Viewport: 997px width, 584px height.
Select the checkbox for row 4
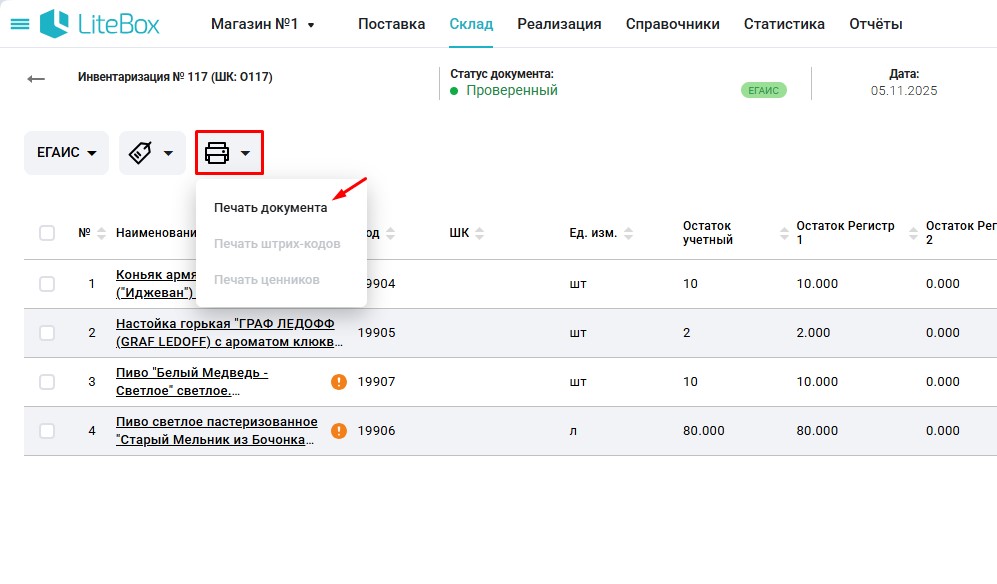tap(47, 431)
